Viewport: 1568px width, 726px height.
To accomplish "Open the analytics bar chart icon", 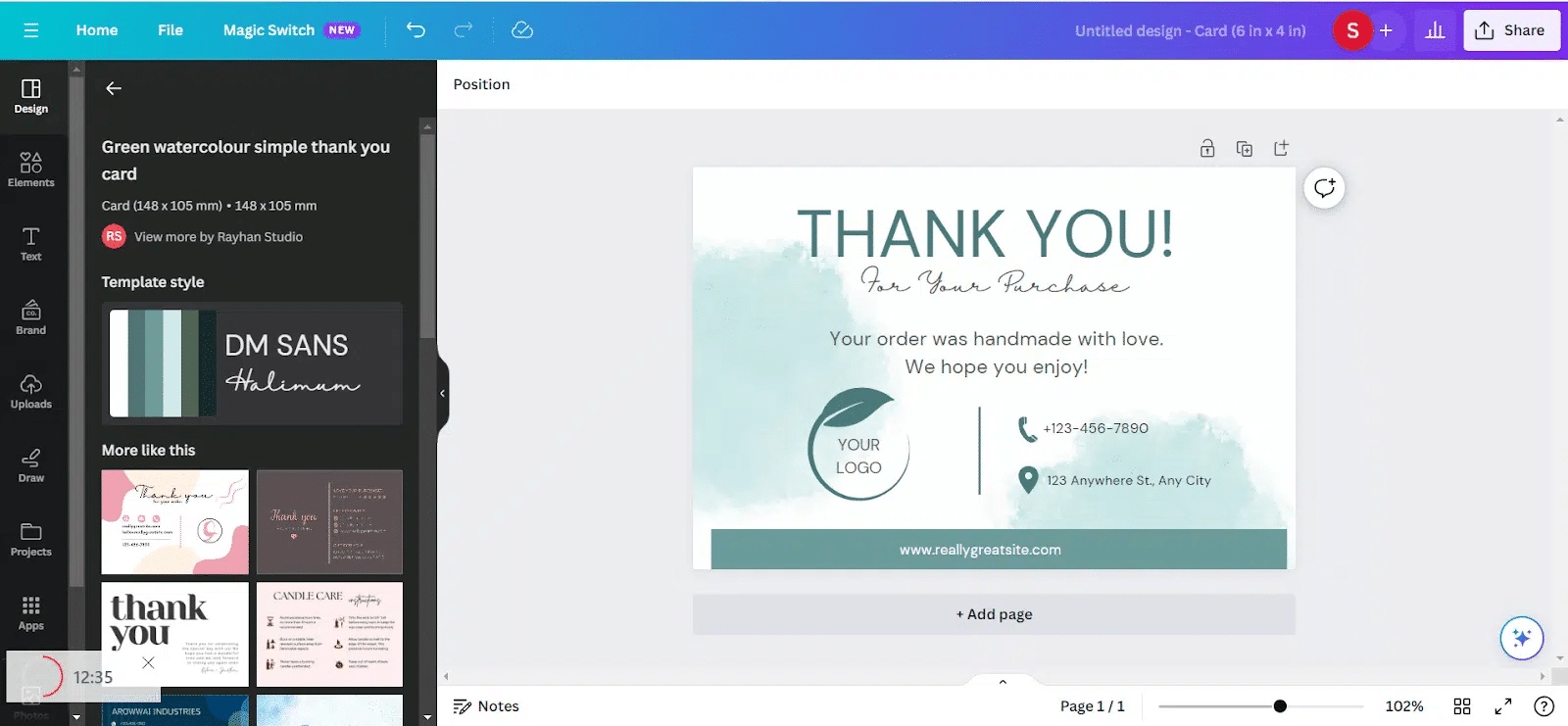I will (x=1435, y=30).
